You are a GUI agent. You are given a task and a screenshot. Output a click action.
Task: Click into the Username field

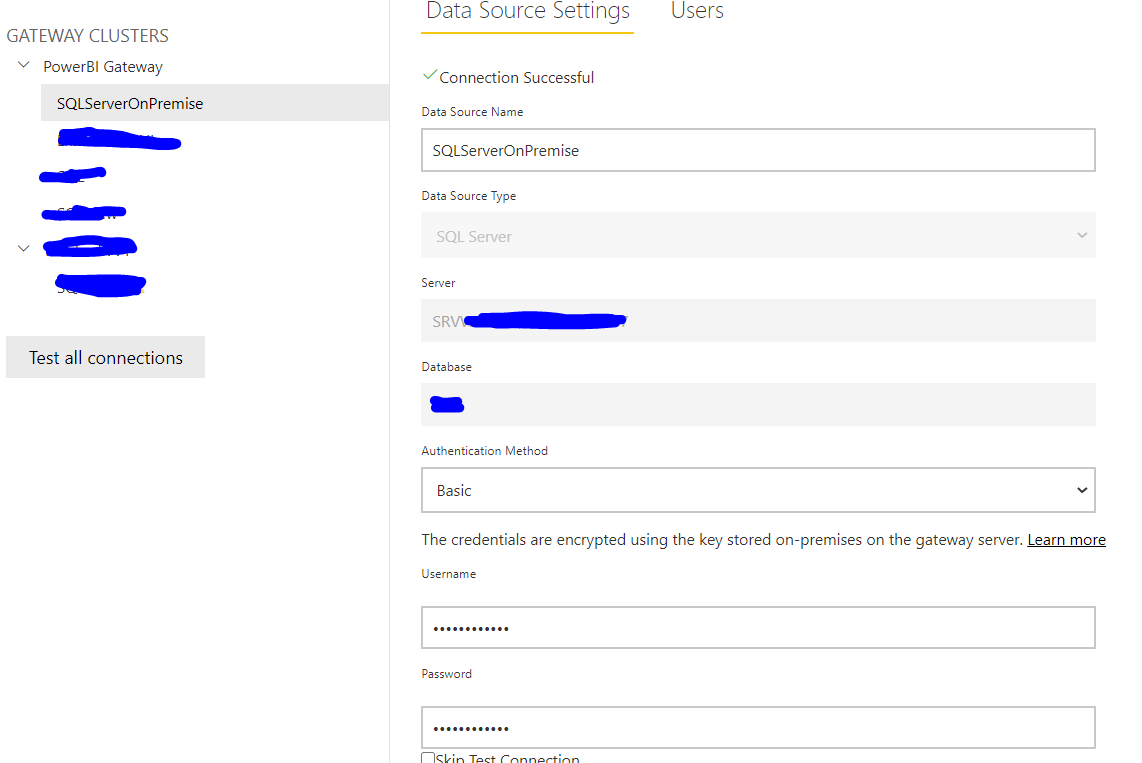coord(758,628)
